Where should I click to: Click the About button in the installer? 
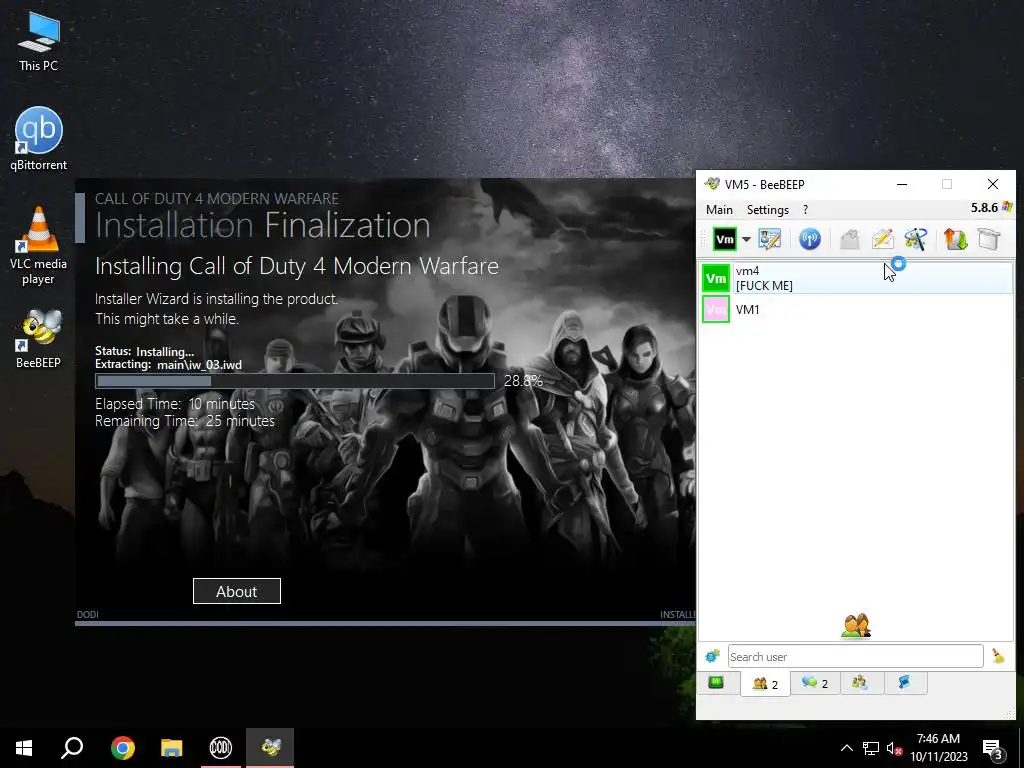coord(236,591)
